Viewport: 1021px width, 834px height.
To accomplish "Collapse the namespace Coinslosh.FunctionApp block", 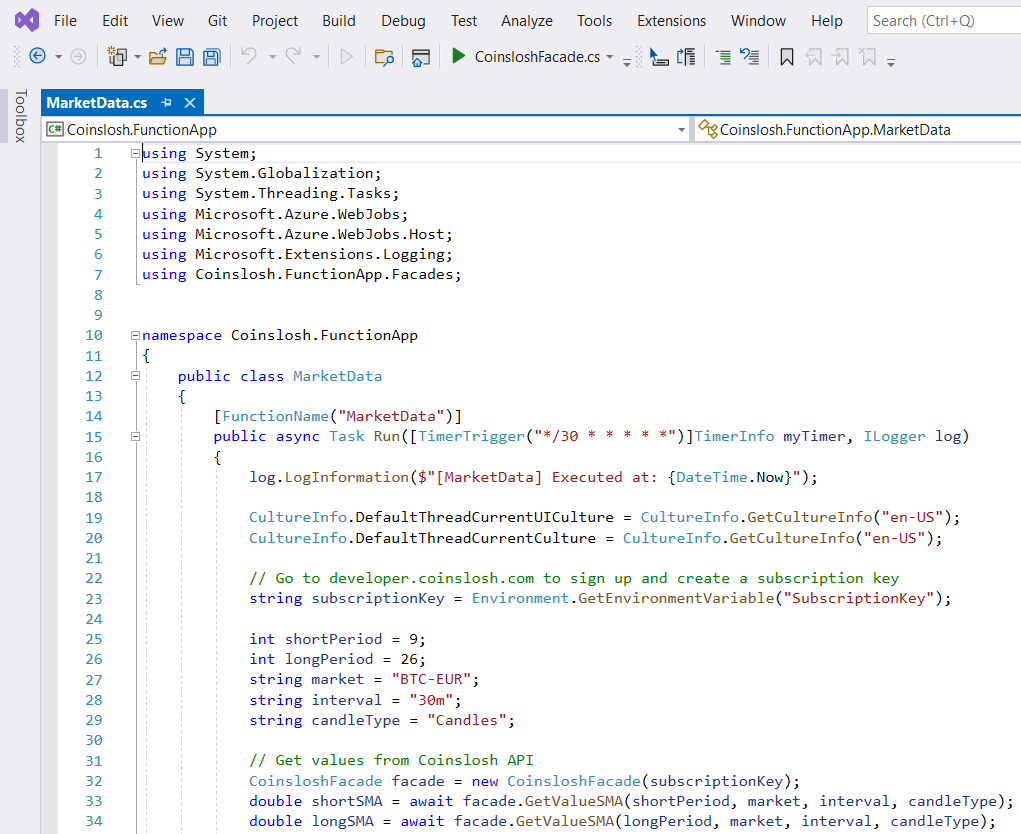I will [135, 335].
